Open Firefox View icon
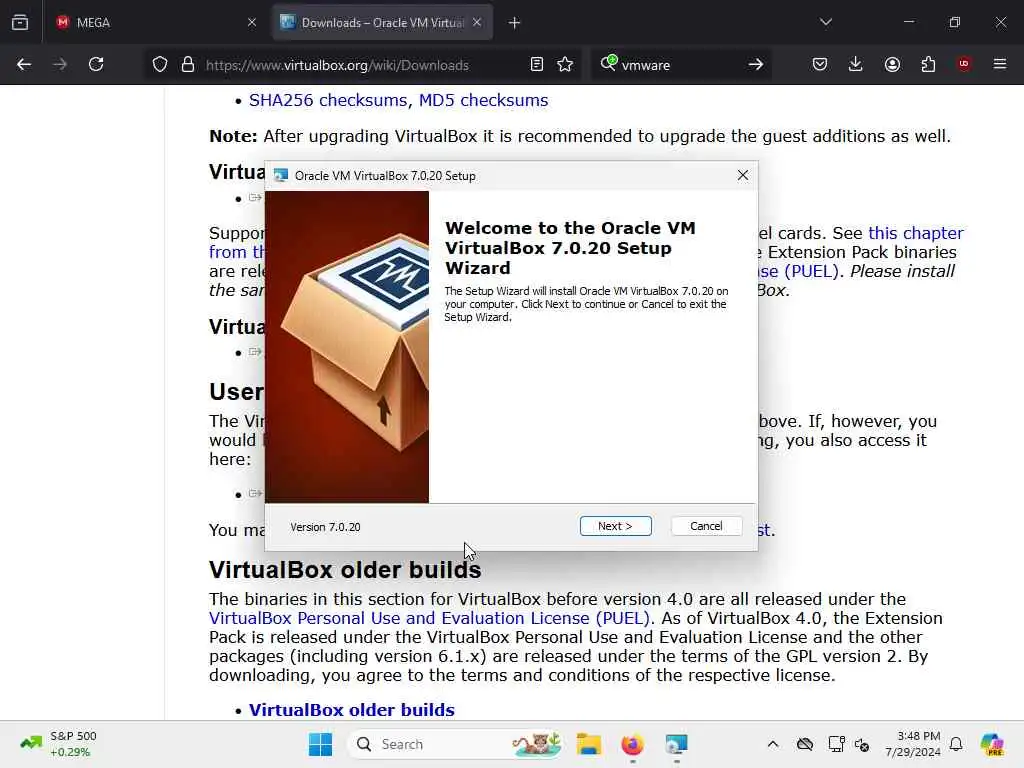1024x768 pixels. tap(20, 23)
